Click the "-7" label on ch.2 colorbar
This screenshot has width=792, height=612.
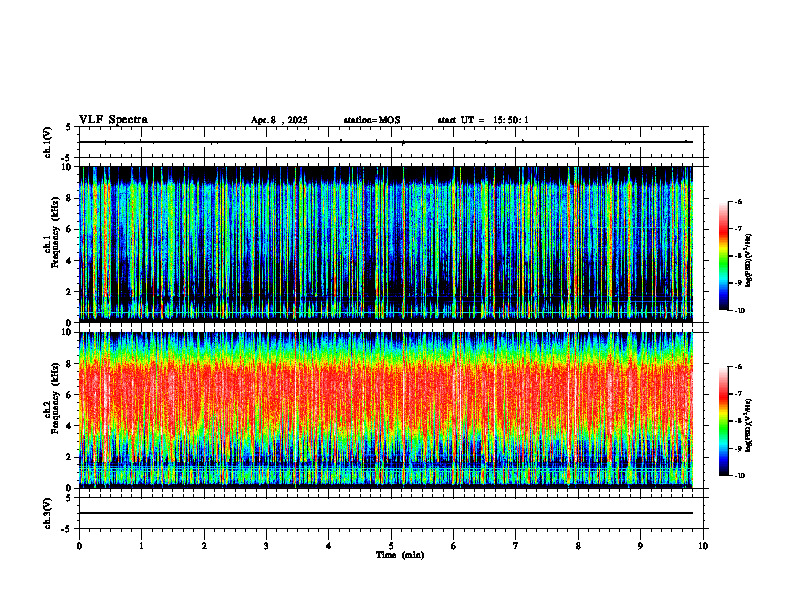click(x=738, y=394)
